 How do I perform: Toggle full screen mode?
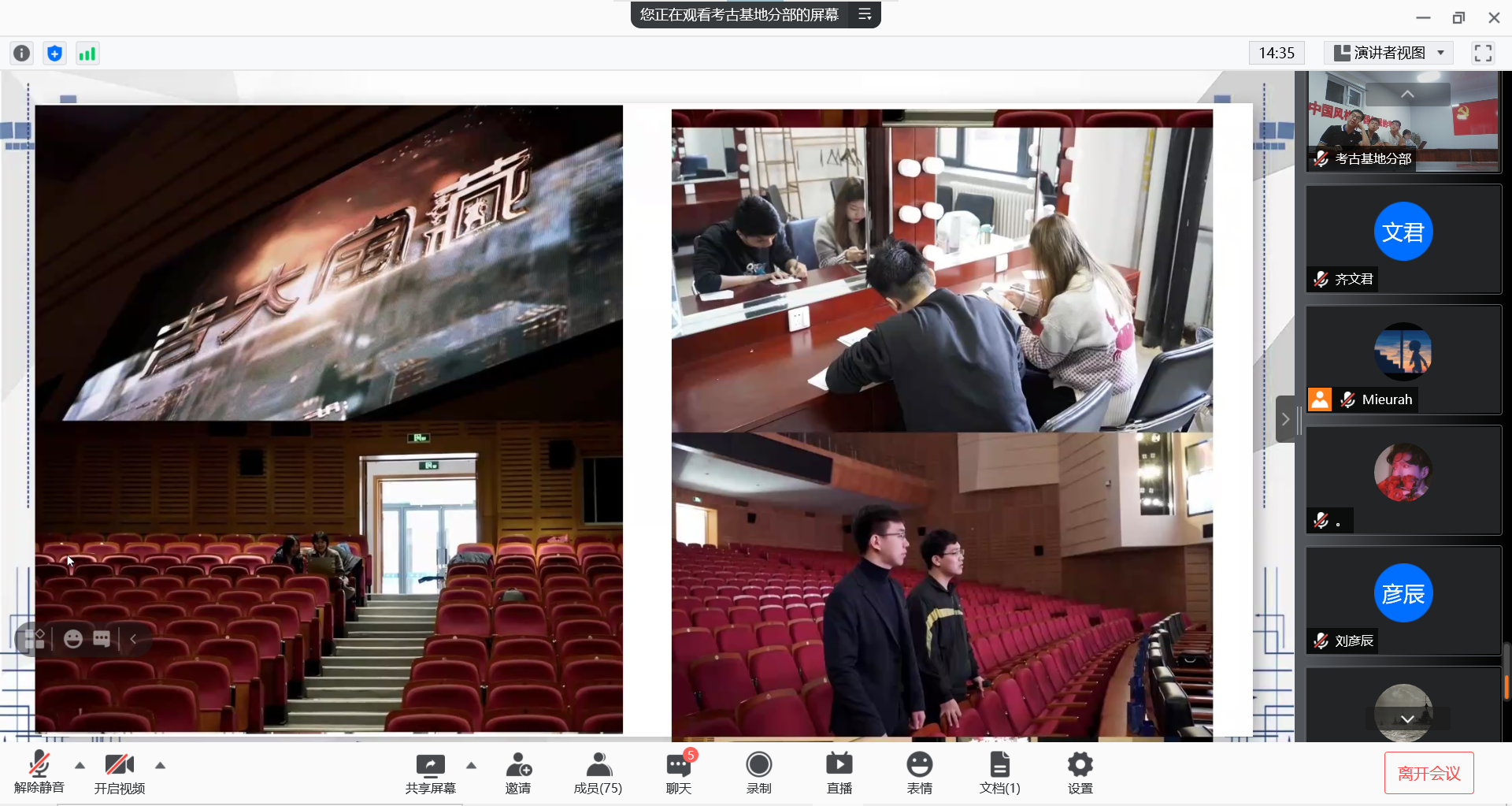tap(1483, 53)
